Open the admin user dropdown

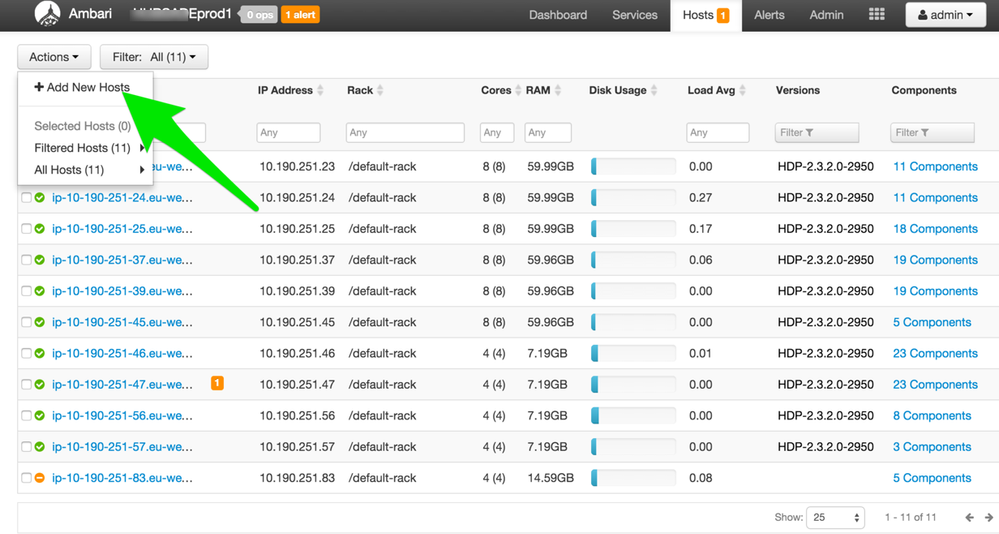(x=945, y=15)
